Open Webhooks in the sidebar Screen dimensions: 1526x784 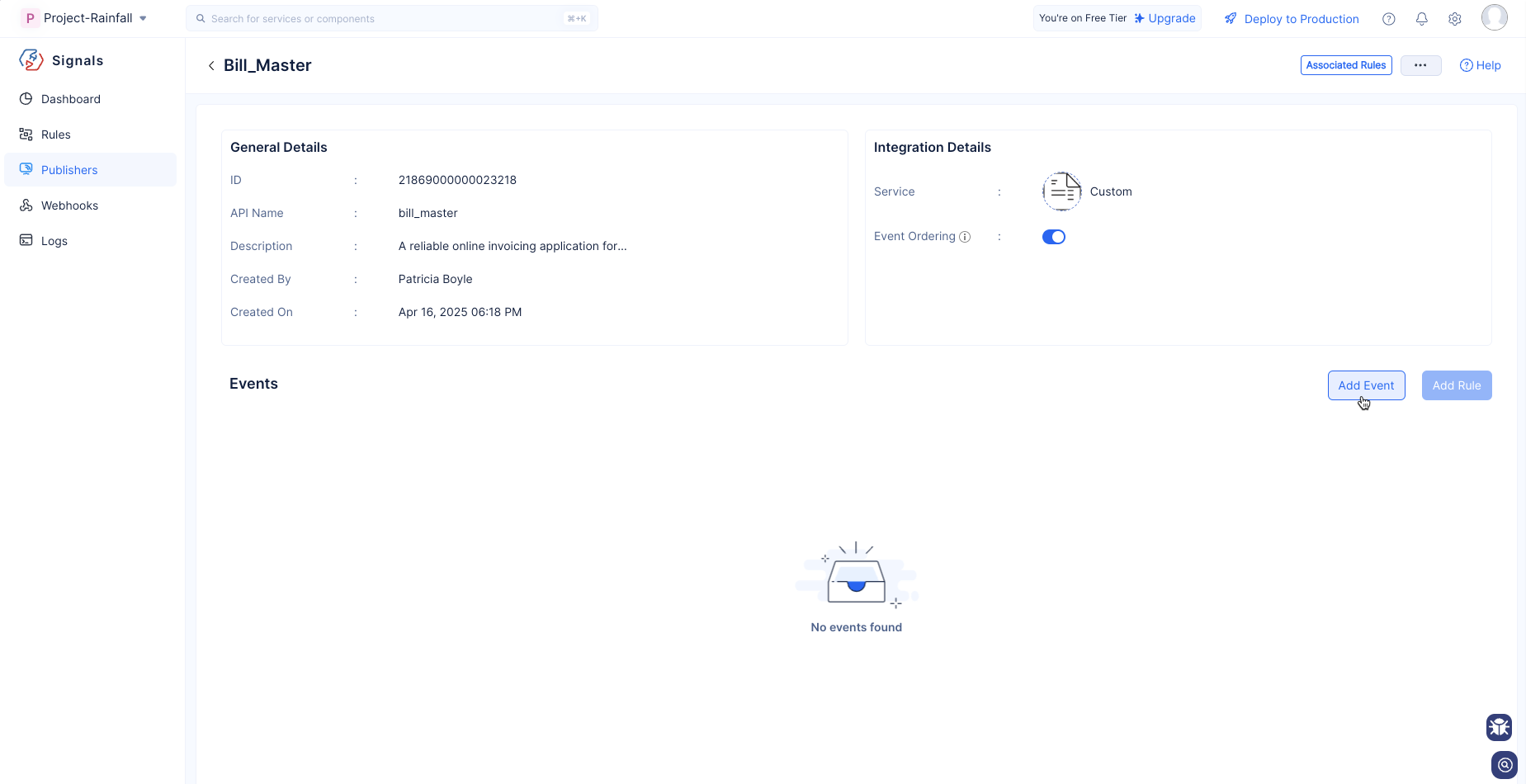69,205
